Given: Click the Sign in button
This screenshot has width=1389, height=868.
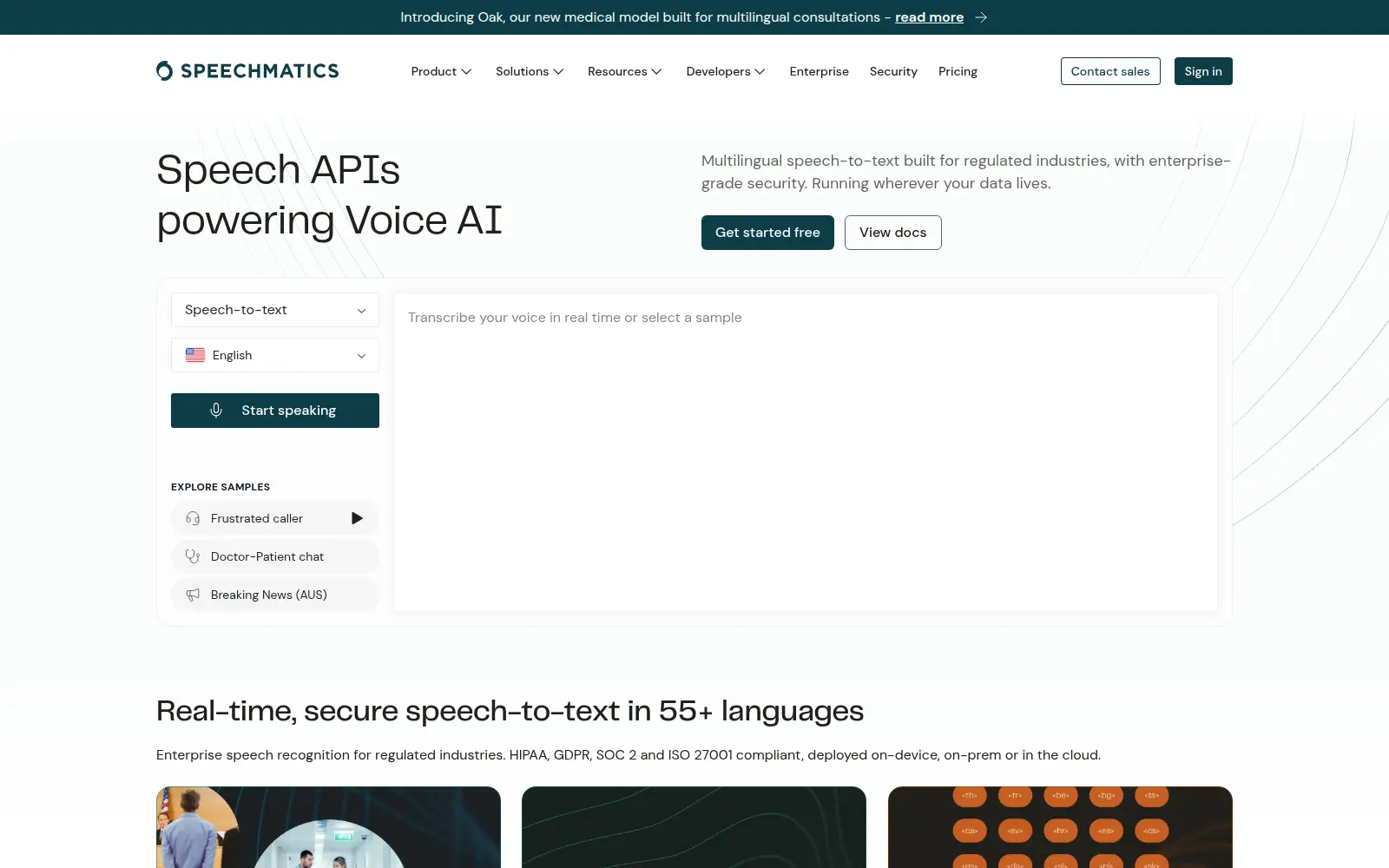Looking at the screenshot, I should [1203, 71].
